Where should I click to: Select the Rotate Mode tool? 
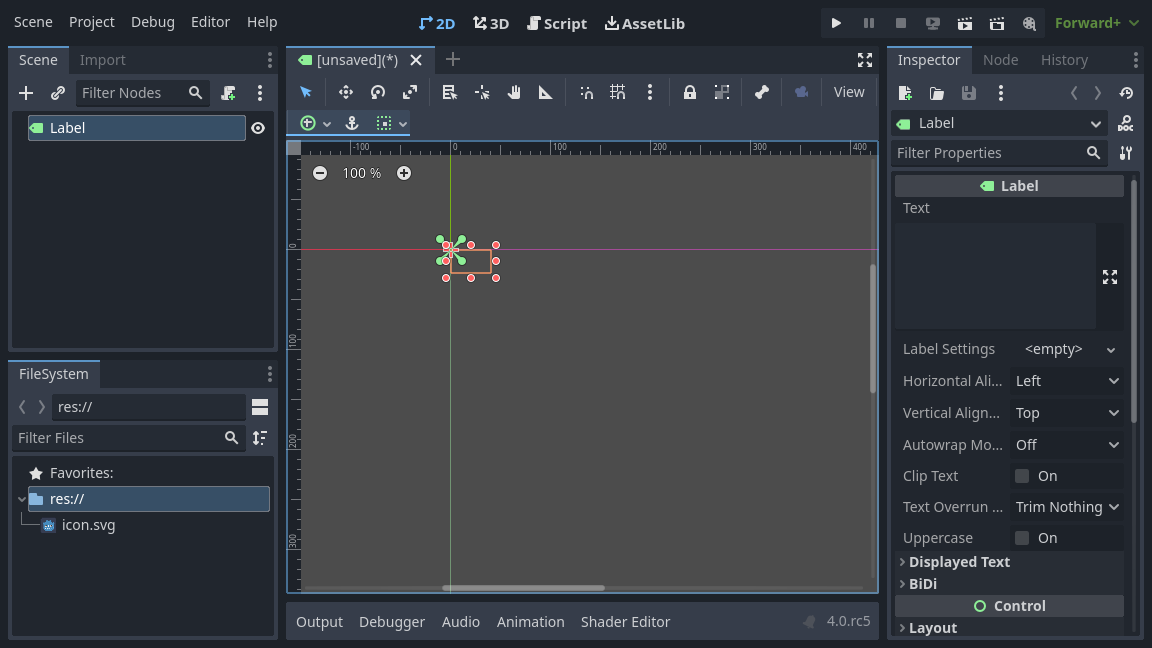377,91
